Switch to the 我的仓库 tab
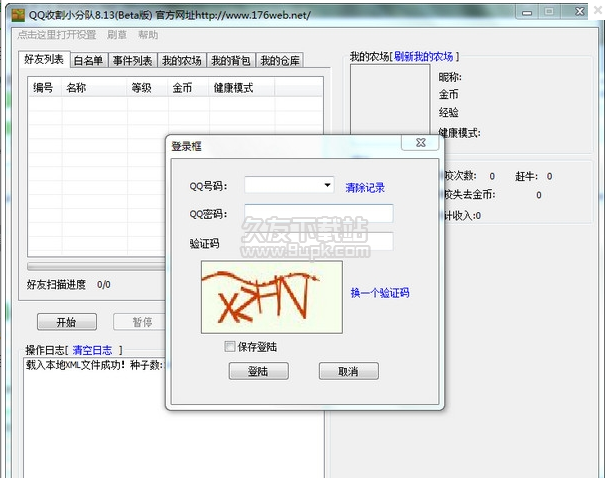 click(280, 61)
